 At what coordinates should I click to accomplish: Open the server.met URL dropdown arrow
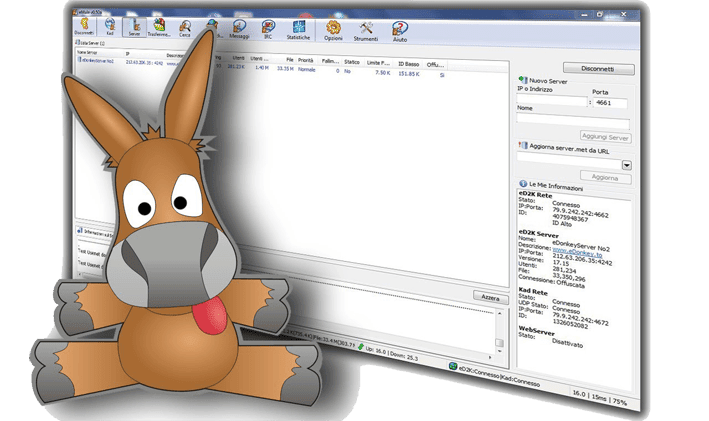coord(626,165)
